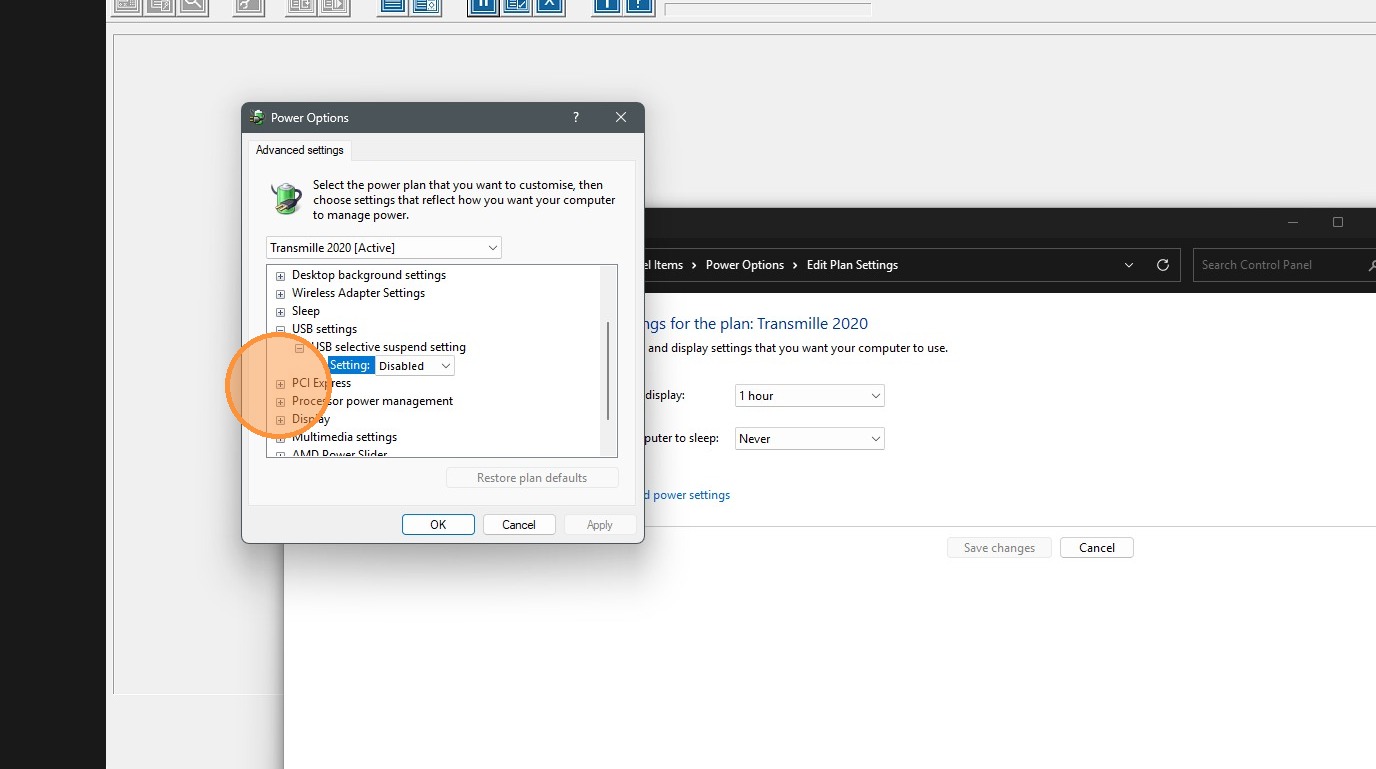Expand the PCI Express node
Screen dimensions: 1376x769
[x=280, y=384]
